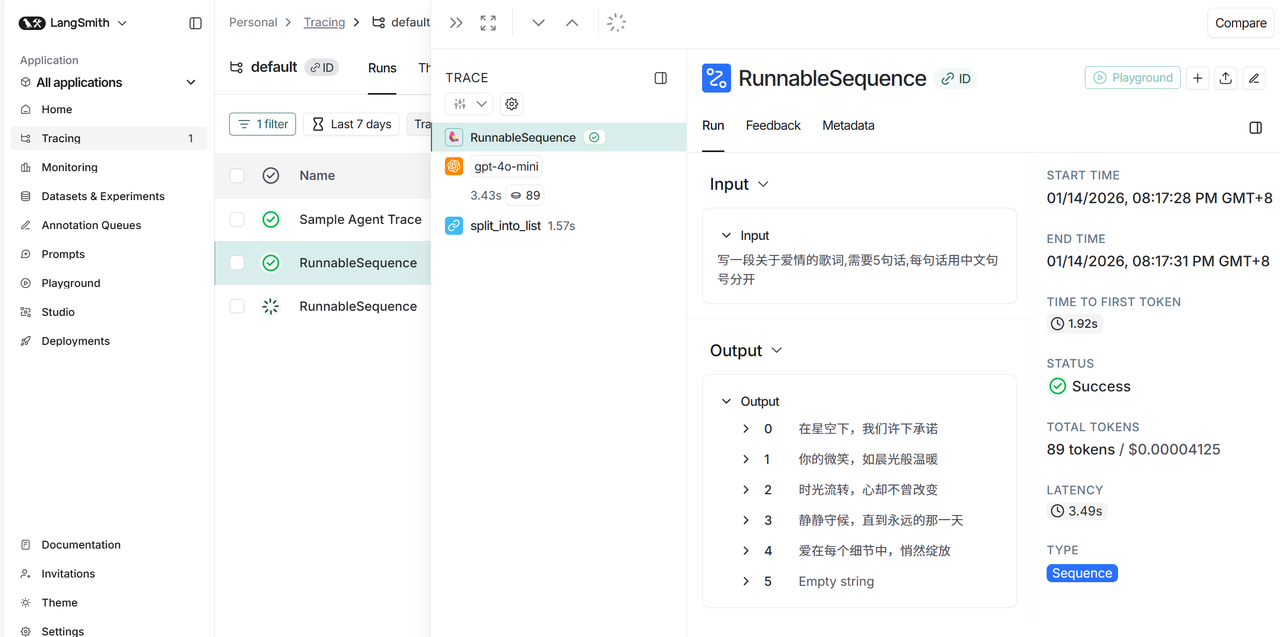Click the Home icon in the sidebar
The image size is (1280, 637).
click(26, 109)
